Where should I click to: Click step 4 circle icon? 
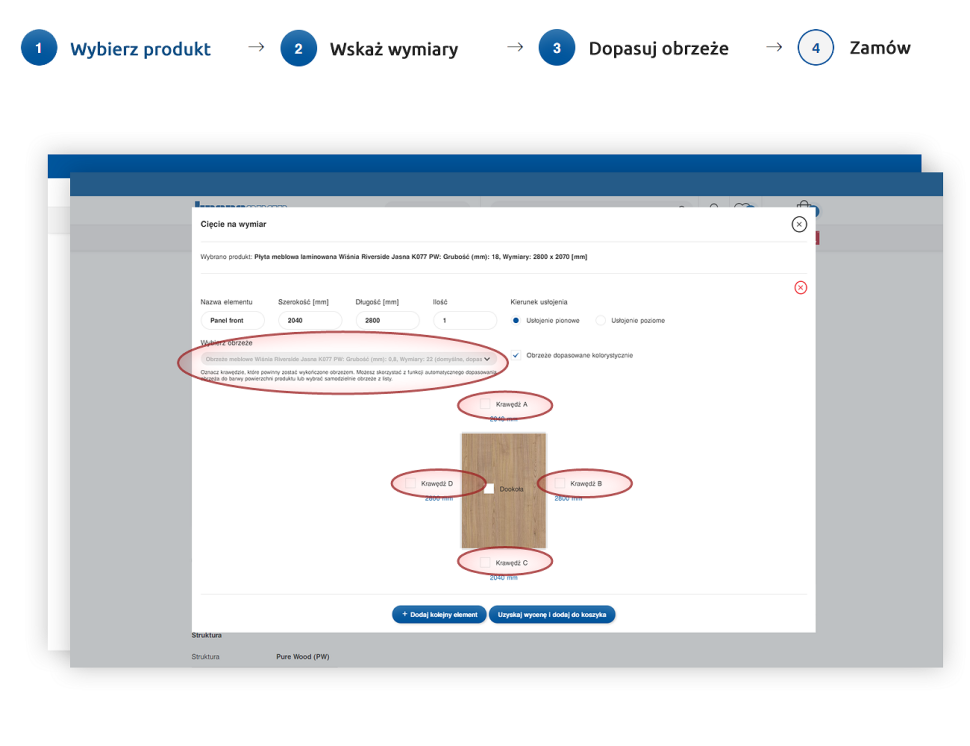[816, 48]
